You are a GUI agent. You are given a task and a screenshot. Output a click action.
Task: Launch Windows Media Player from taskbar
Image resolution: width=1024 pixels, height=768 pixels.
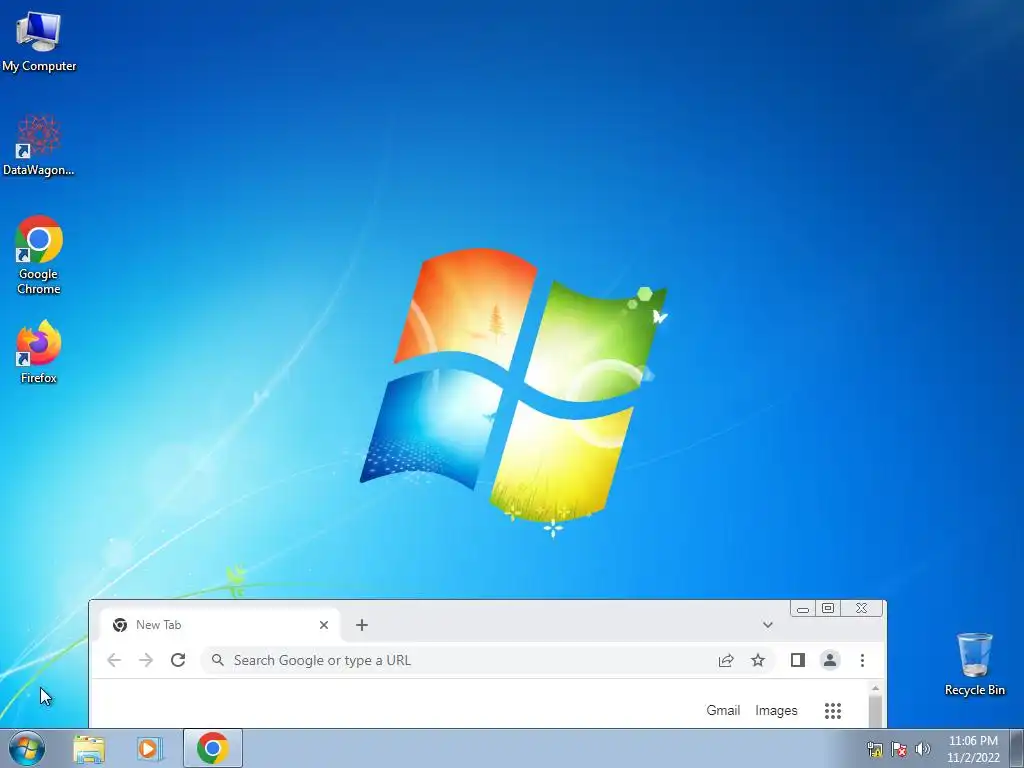[149, 748]
